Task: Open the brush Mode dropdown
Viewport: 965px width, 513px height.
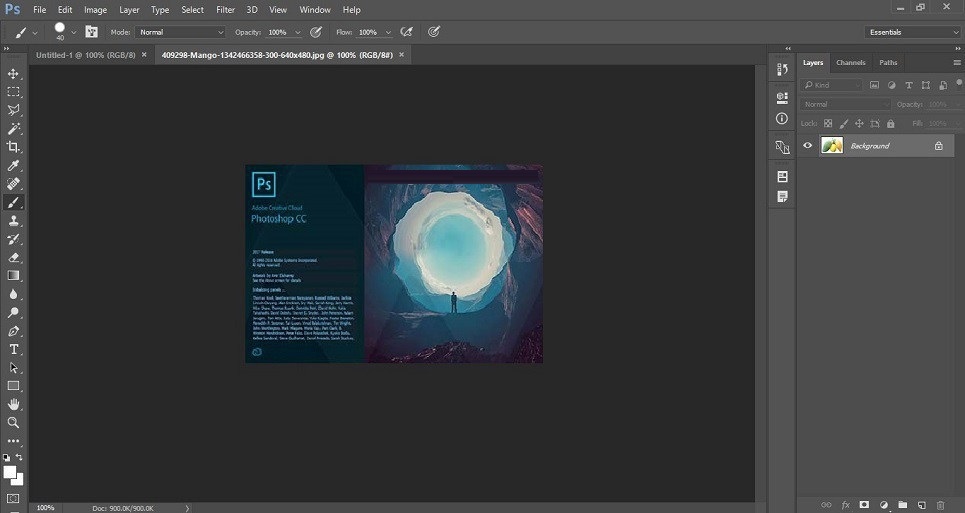Action: tap(178, 32)
